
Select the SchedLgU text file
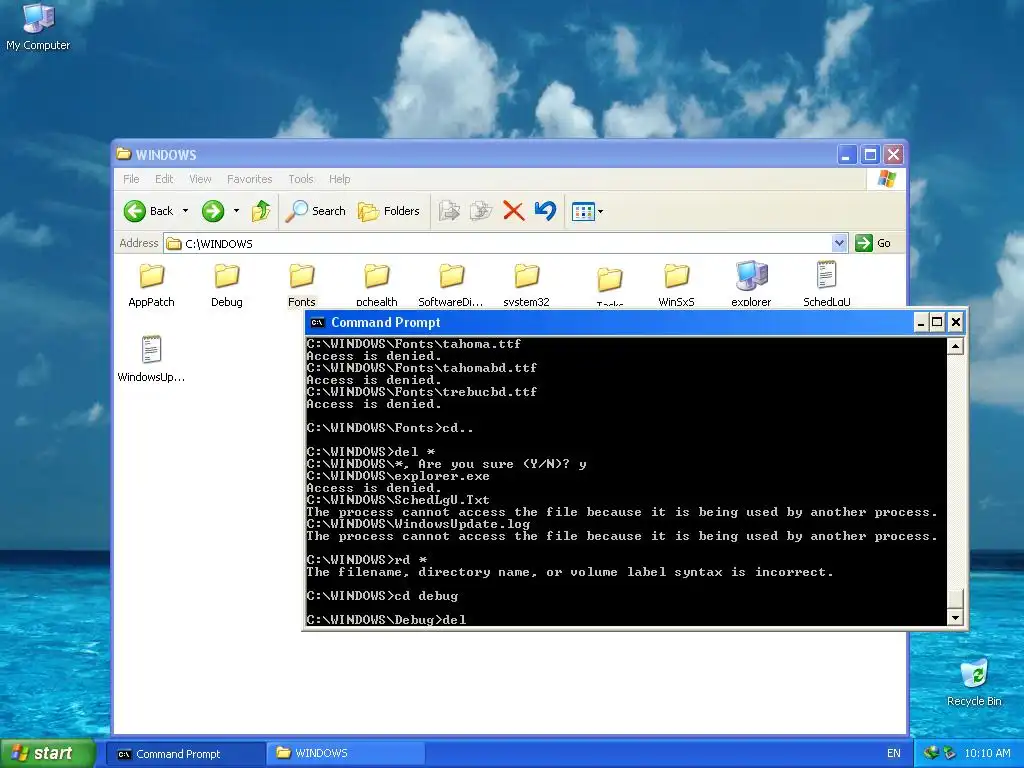point(827,285)
